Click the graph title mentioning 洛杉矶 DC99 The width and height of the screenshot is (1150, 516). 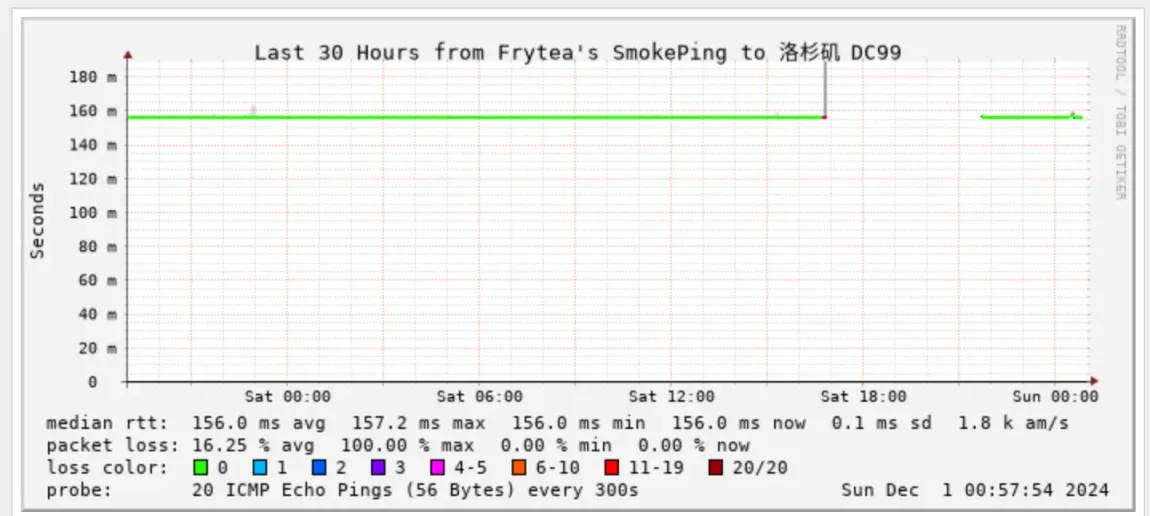(x=577, y=53)
